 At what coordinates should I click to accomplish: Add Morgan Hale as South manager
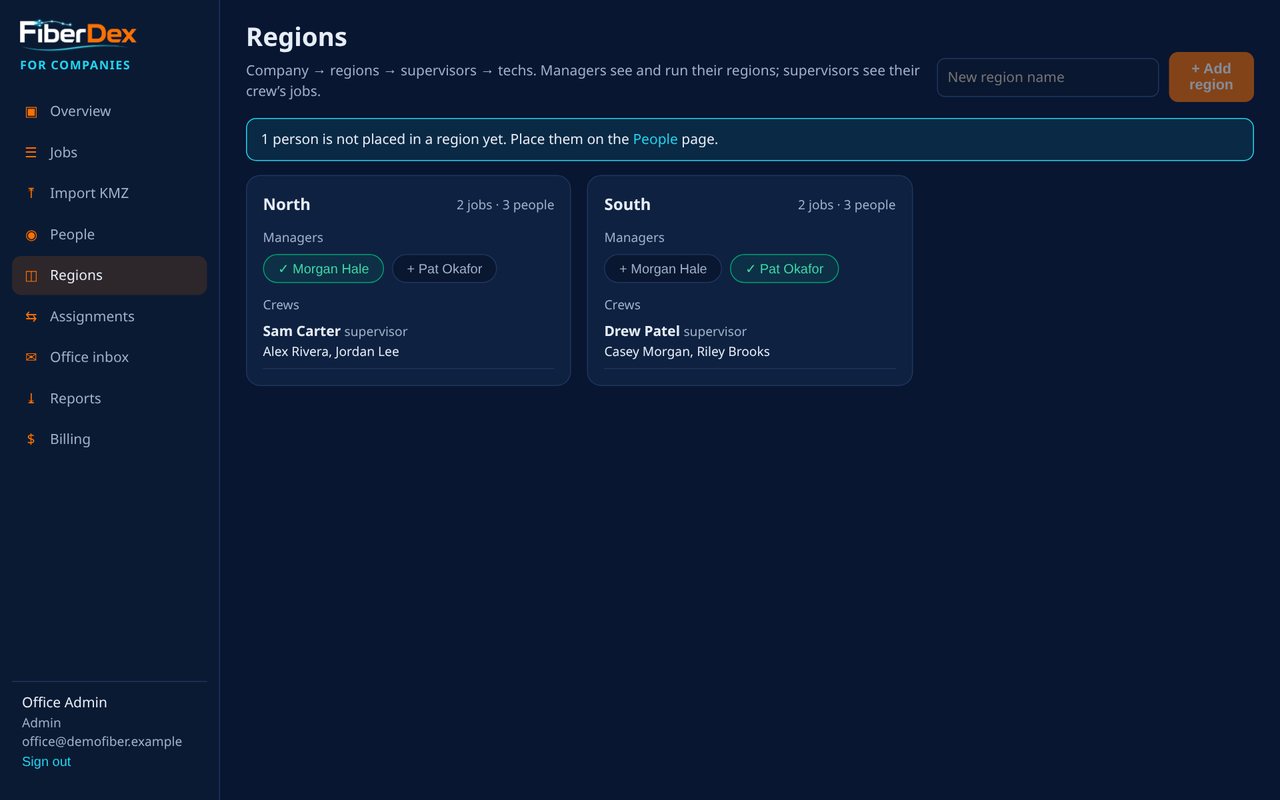click(663, 269)
